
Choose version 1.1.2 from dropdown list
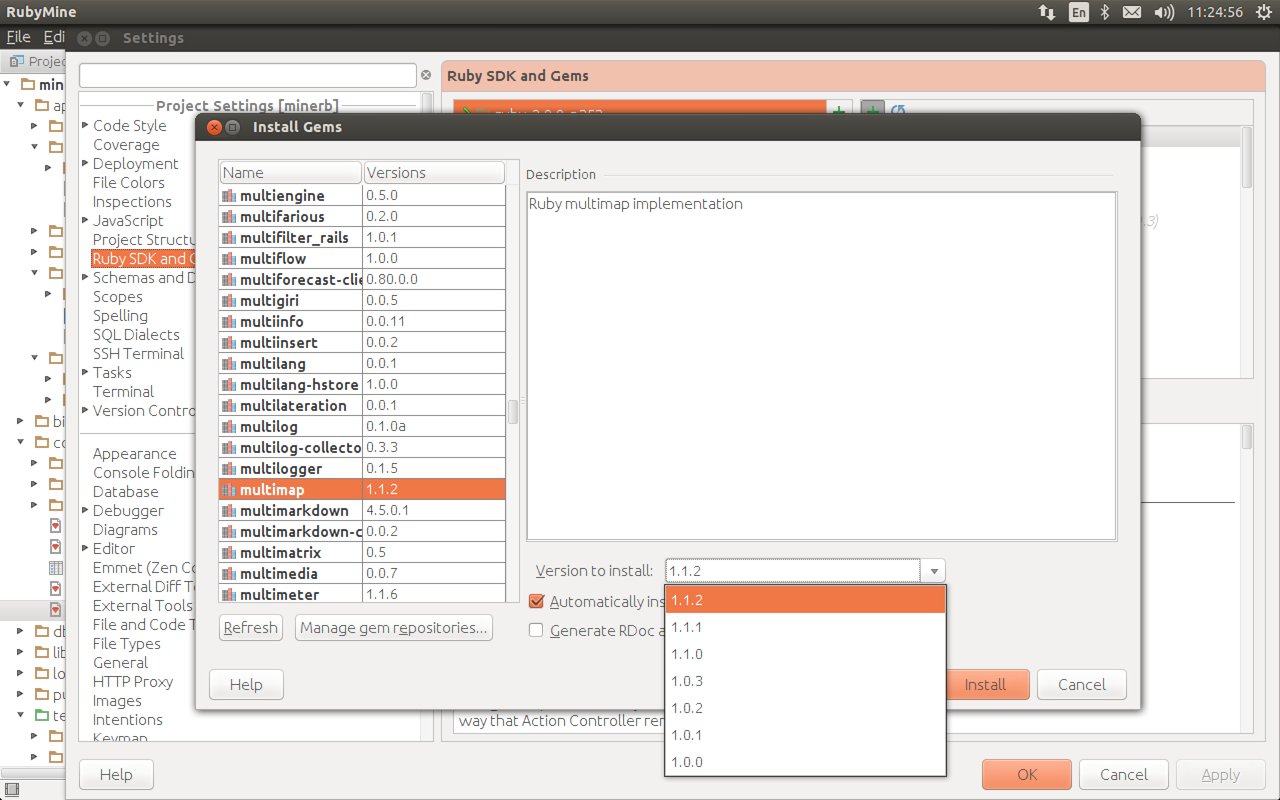pos(805,600)
